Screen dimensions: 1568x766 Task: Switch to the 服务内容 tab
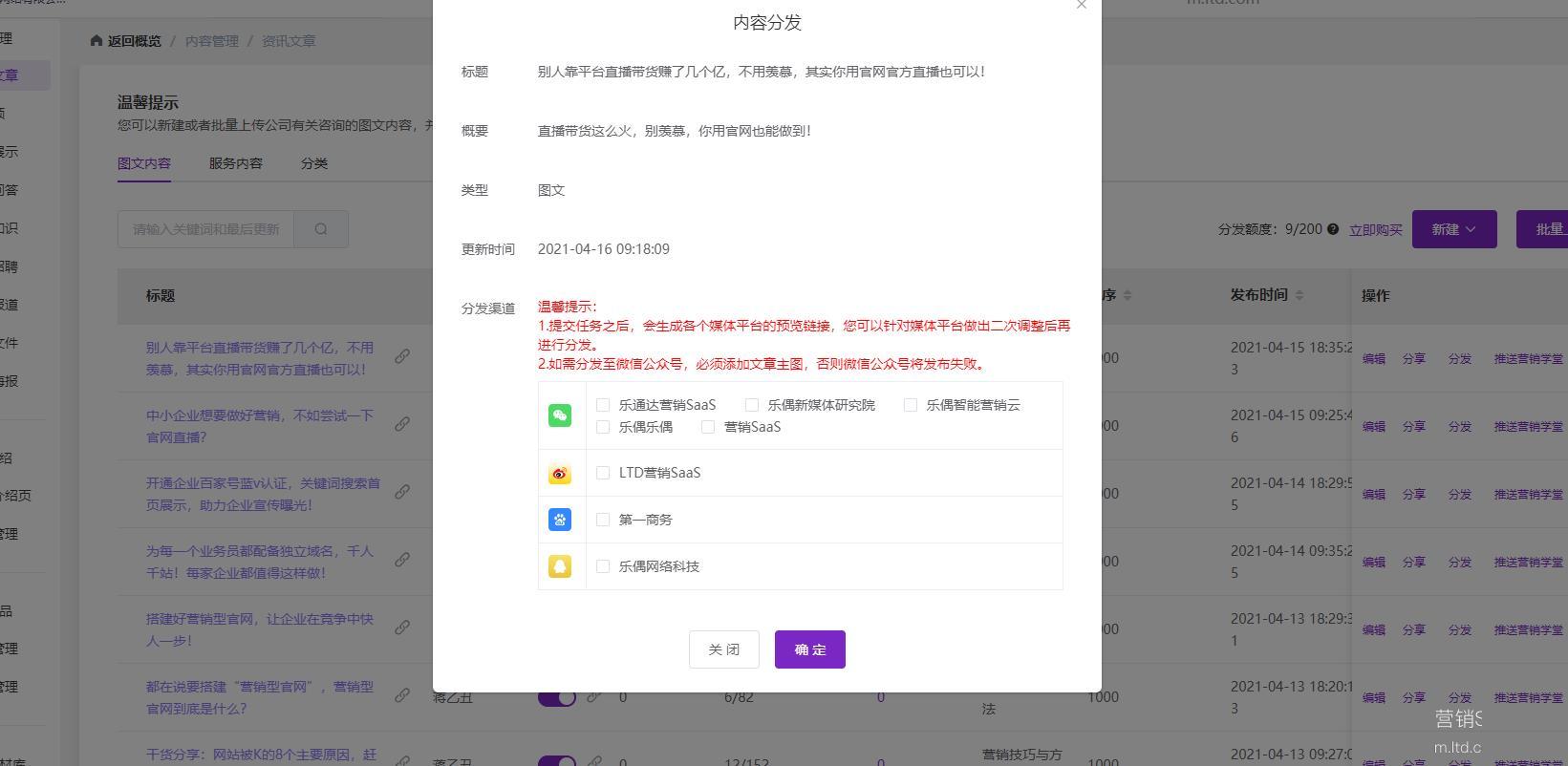tap(236, 163)
